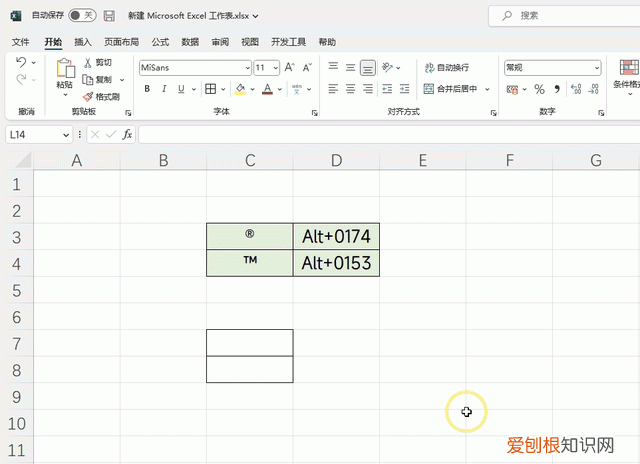Open Conditional Formatting icon
This screenshot has width=640, height=464.
point(629,67)
